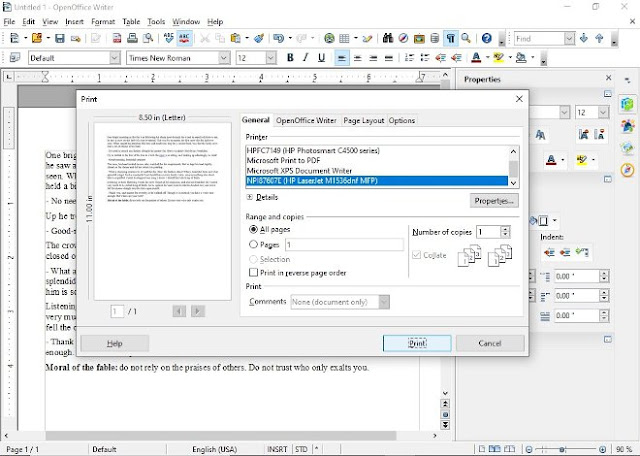
Task: Select Microsoft Print to PDF printer
Action: pos(377,160)
